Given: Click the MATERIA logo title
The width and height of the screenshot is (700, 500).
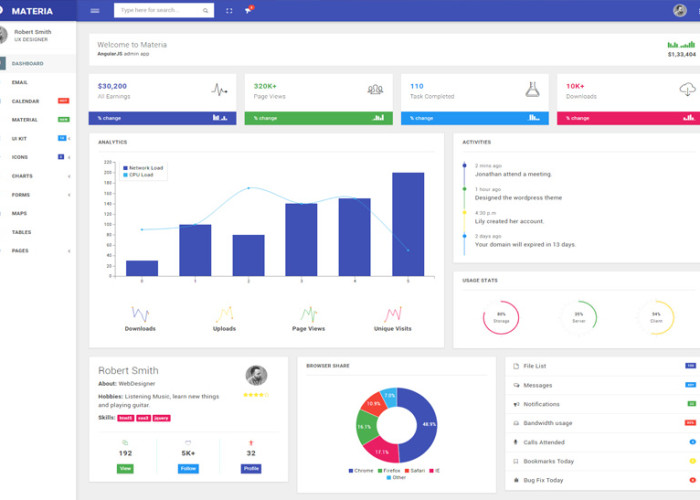Looking at the screenshot, I should (x=32, y=11).
